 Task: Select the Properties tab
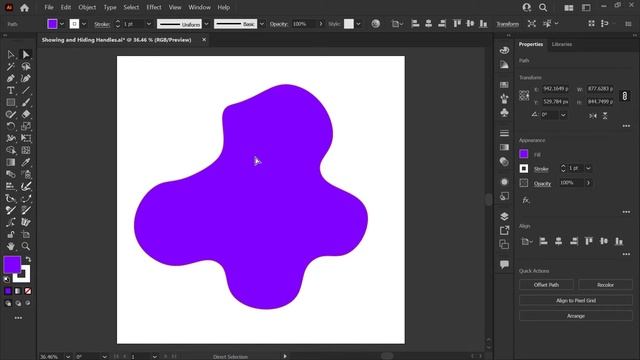(531, 44)
